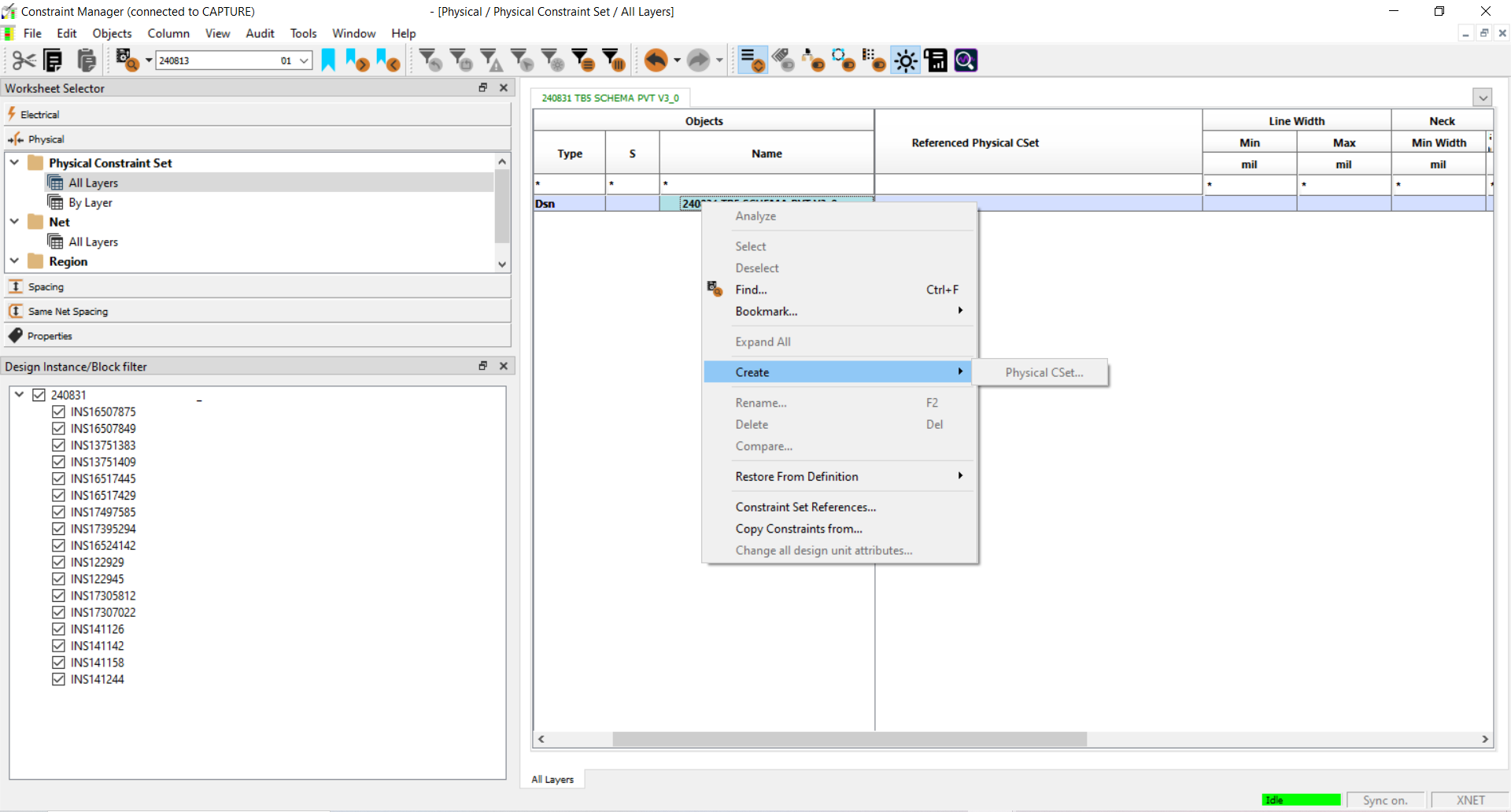1511x812 pixels.
Task: Toggle the INS17307022 checkbox
Action: point(58,612)
